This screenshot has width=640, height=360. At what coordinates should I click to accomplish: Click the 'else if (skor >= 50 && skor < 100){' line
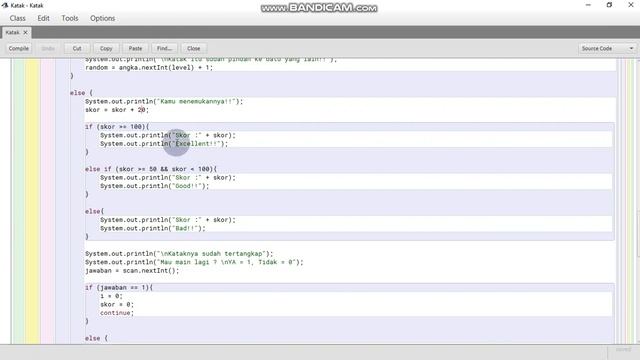(x=151, y=169)
